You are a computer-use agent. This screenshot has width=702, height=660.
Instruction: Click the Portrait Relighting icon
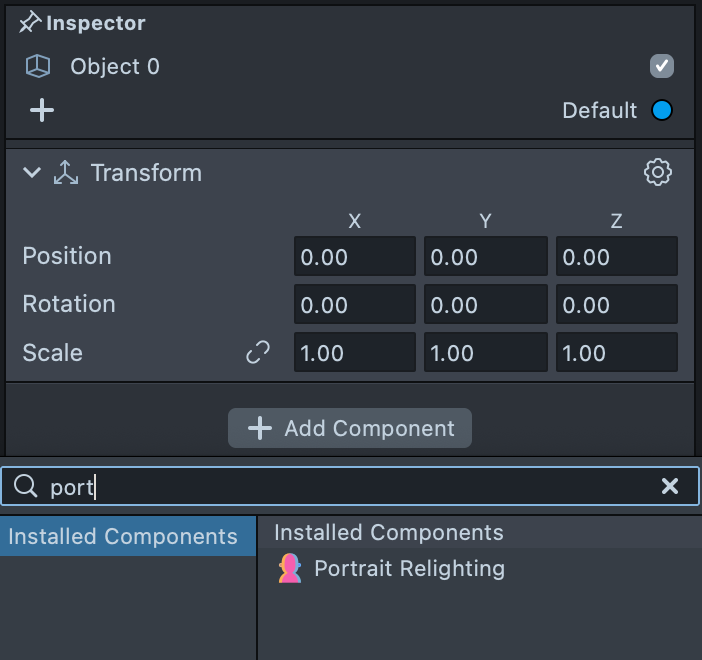(290, 569)
